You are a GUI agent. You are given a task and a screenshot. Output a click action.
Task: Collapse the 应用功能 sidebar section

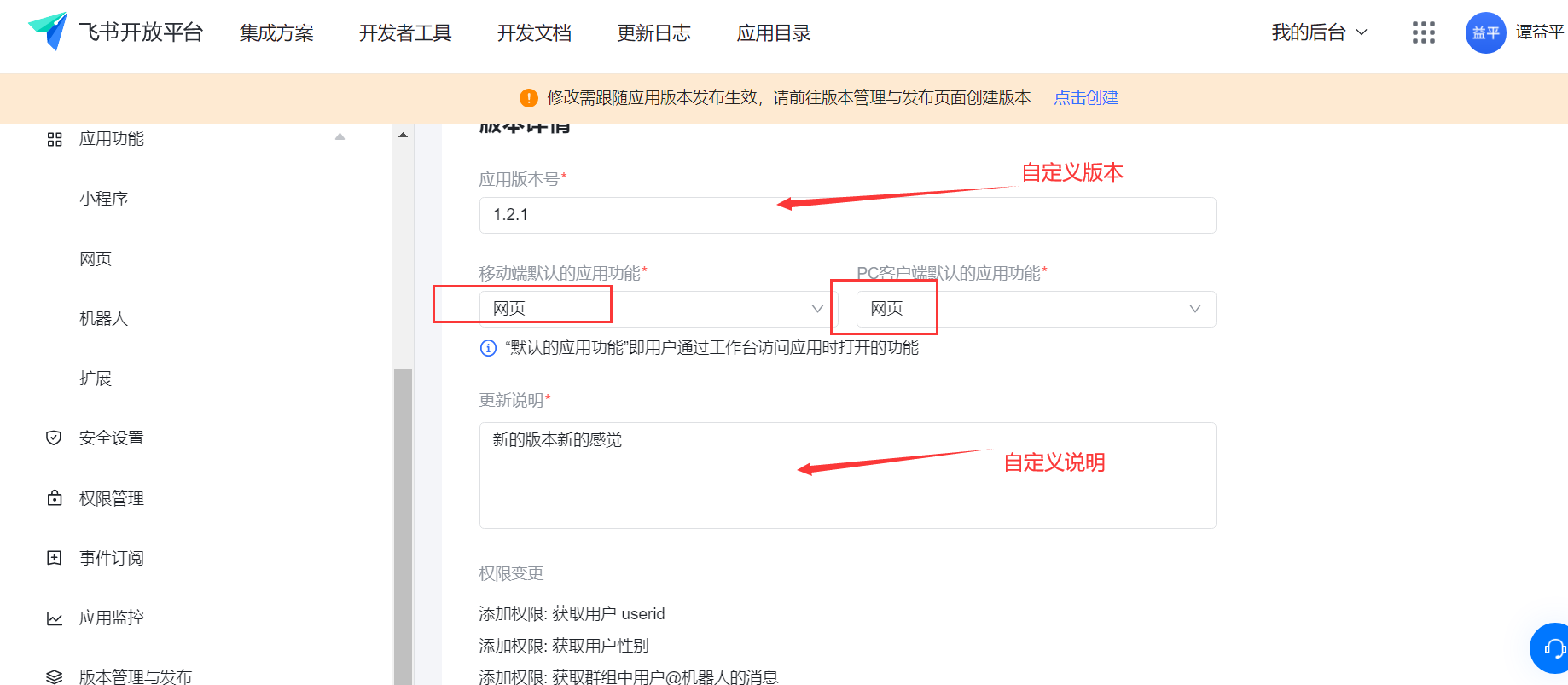(x=340, y=136)
